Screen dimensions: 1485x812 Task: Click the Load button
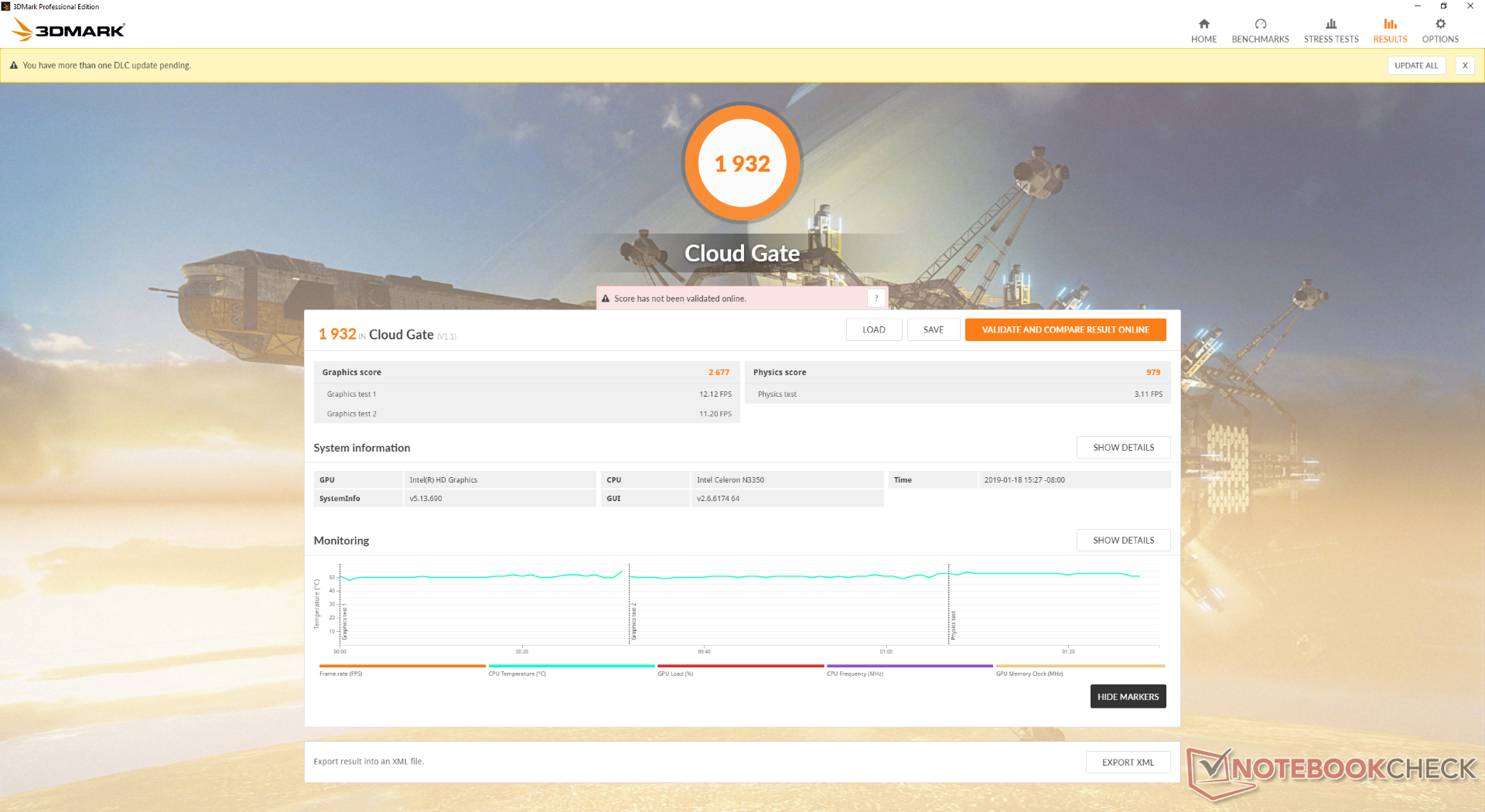[x=874, y=329]
